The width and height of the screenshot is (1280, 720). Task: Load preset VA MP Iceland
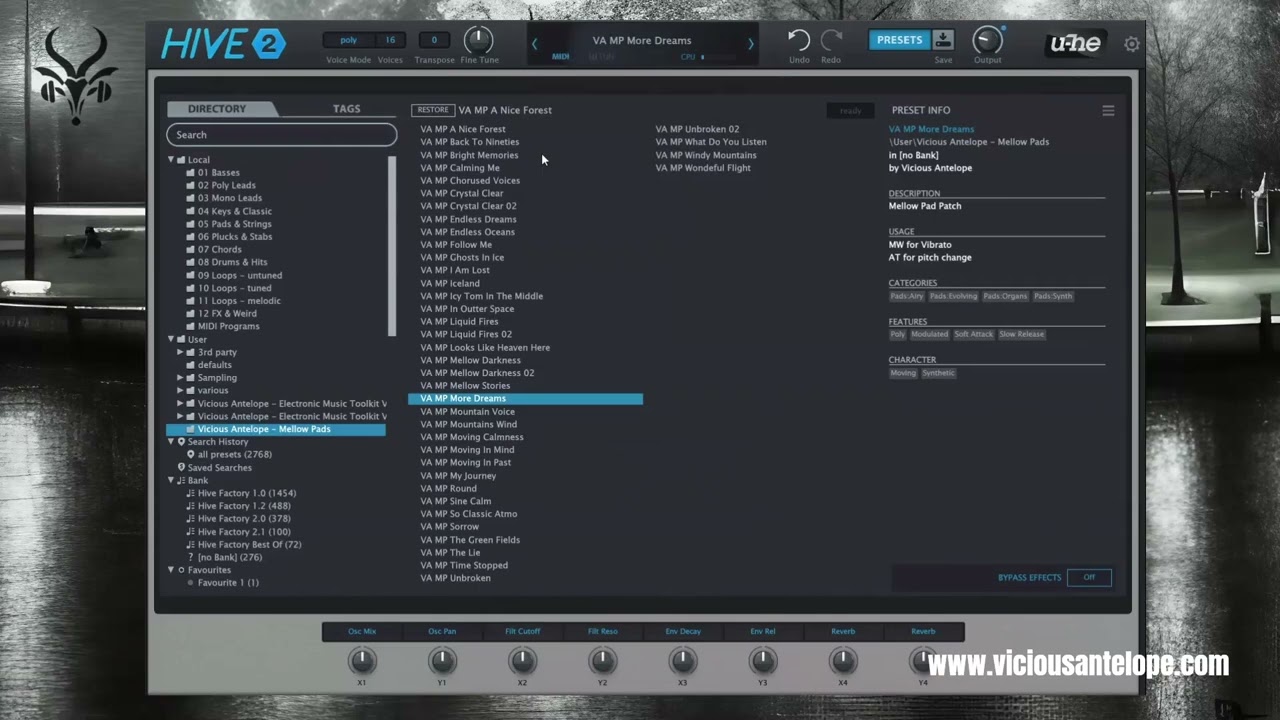(x=450, y=283)
